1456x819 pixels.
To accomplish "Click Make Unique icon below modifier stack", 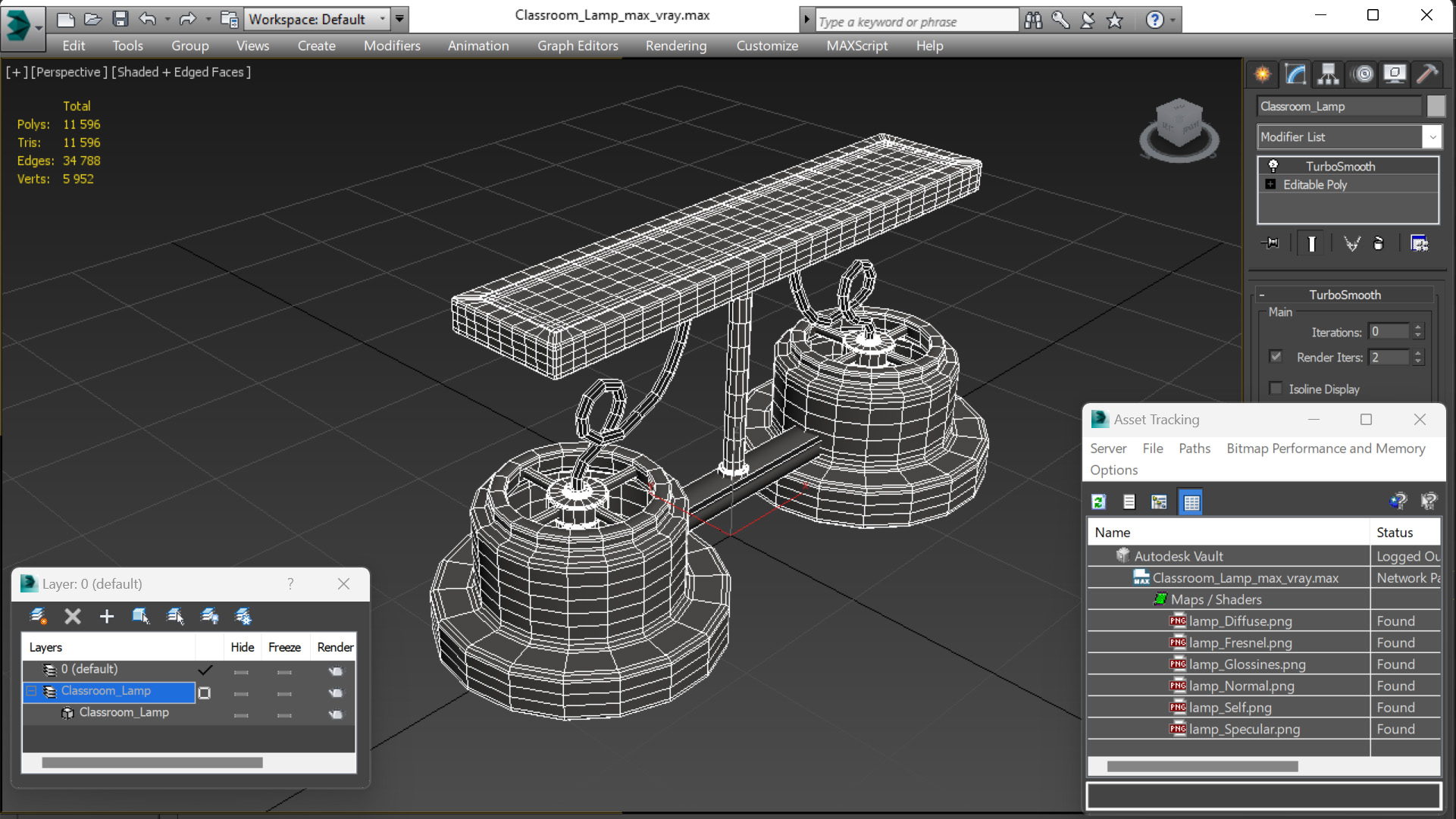I will (1351, 243).
